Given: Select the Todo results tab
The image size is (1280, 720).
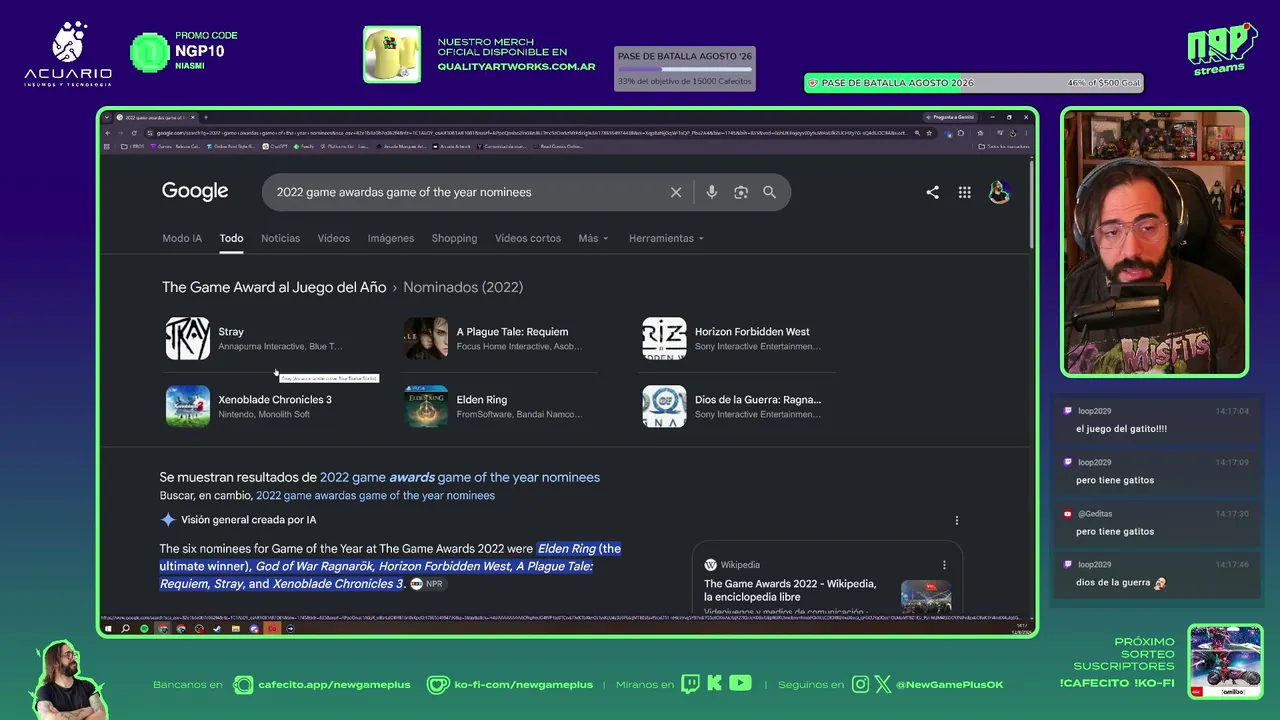Looking at the screenshot, I should tap(232, 238).
